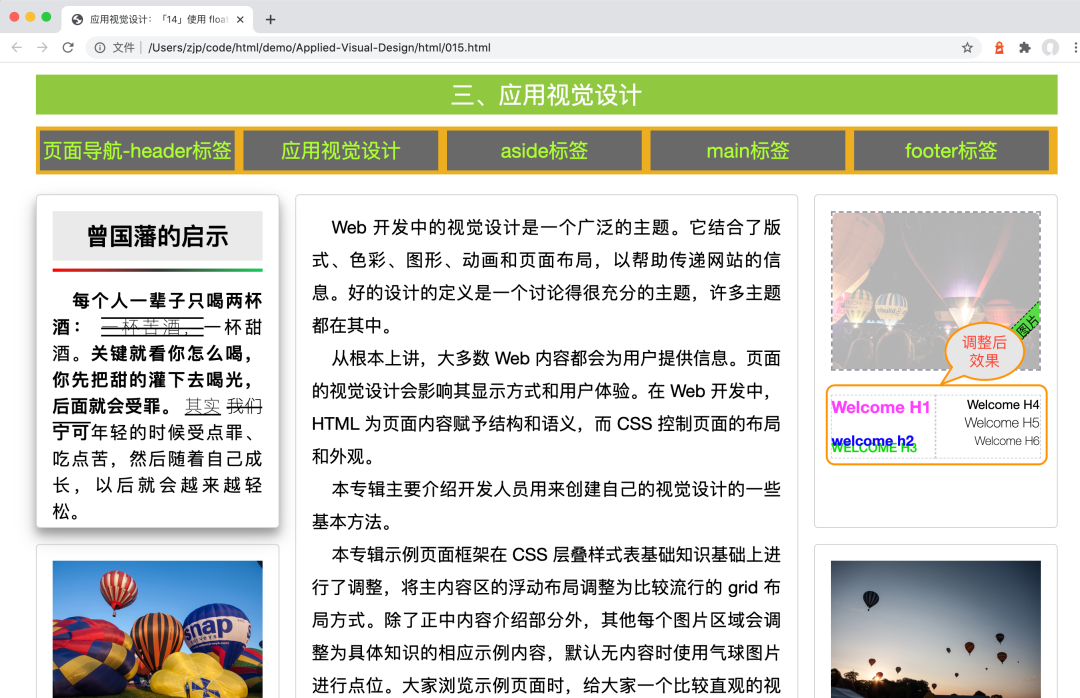1080x698 pixels.
Task: Click the Welcome H4 text
Action: (1003, 404)
